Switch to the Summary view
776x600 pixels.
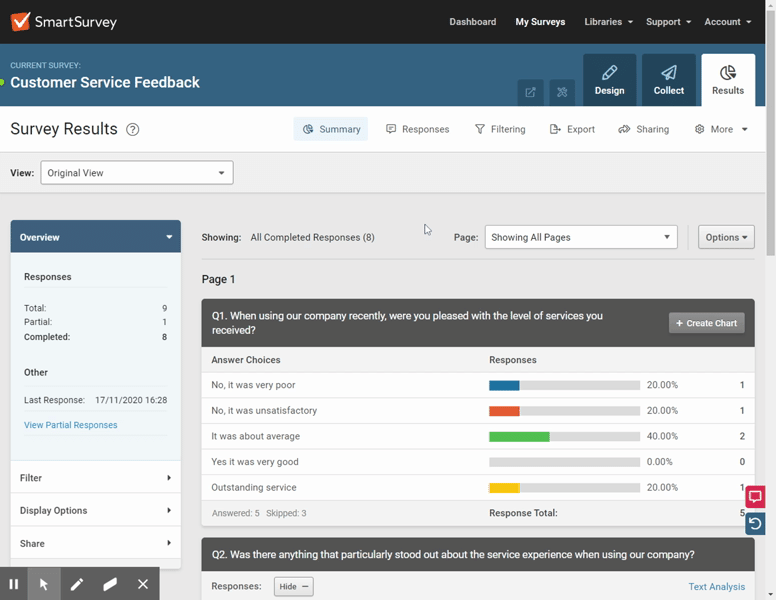click(x=331, y=129)
